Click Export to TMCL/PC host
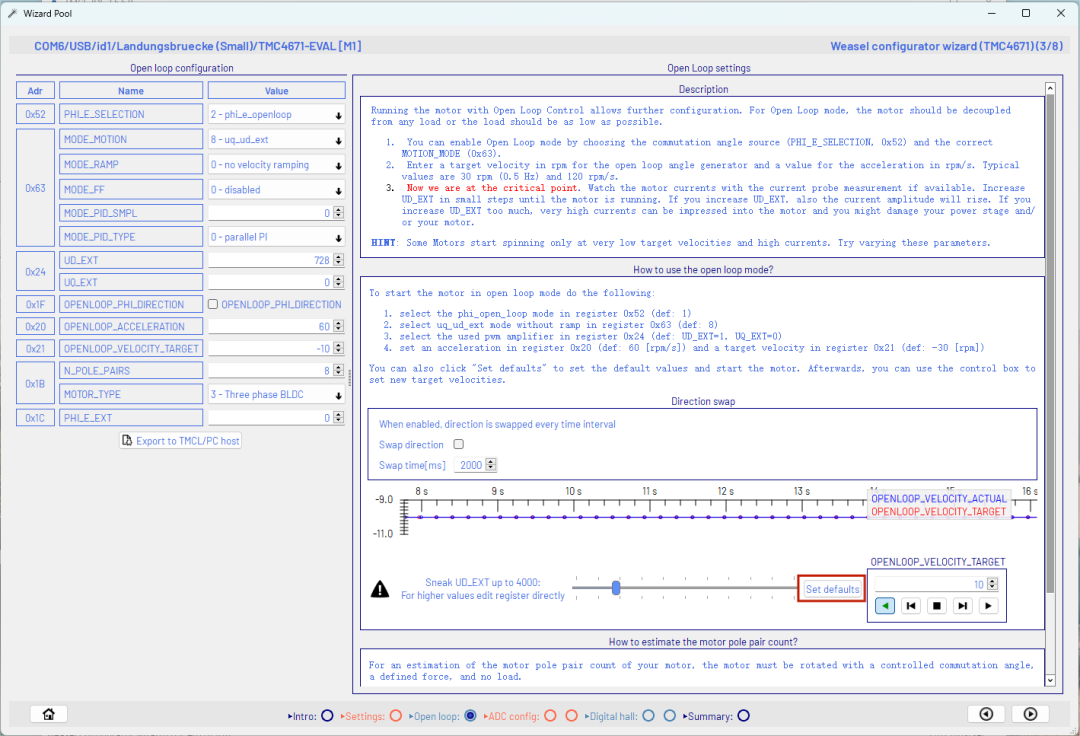This screenshot has height=736, width=1080. 180,440
